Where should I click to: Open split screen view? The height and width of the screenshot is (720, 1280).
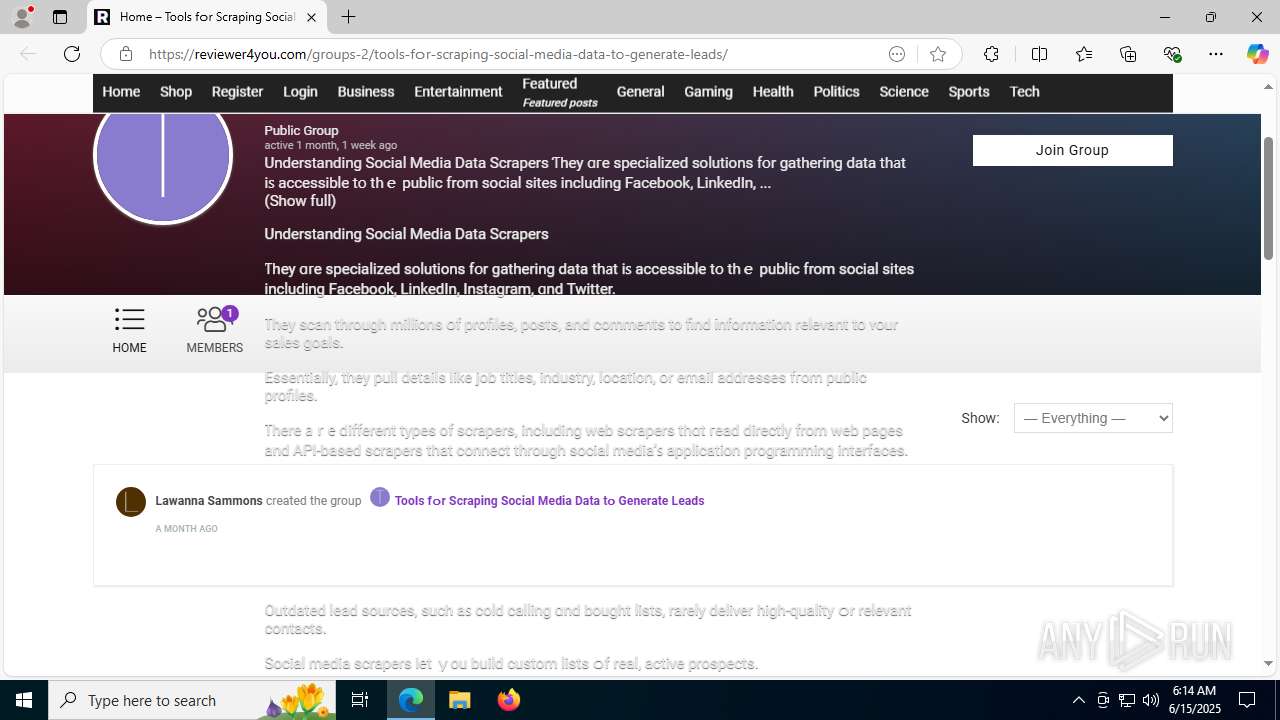click(x=1039, y=54)
